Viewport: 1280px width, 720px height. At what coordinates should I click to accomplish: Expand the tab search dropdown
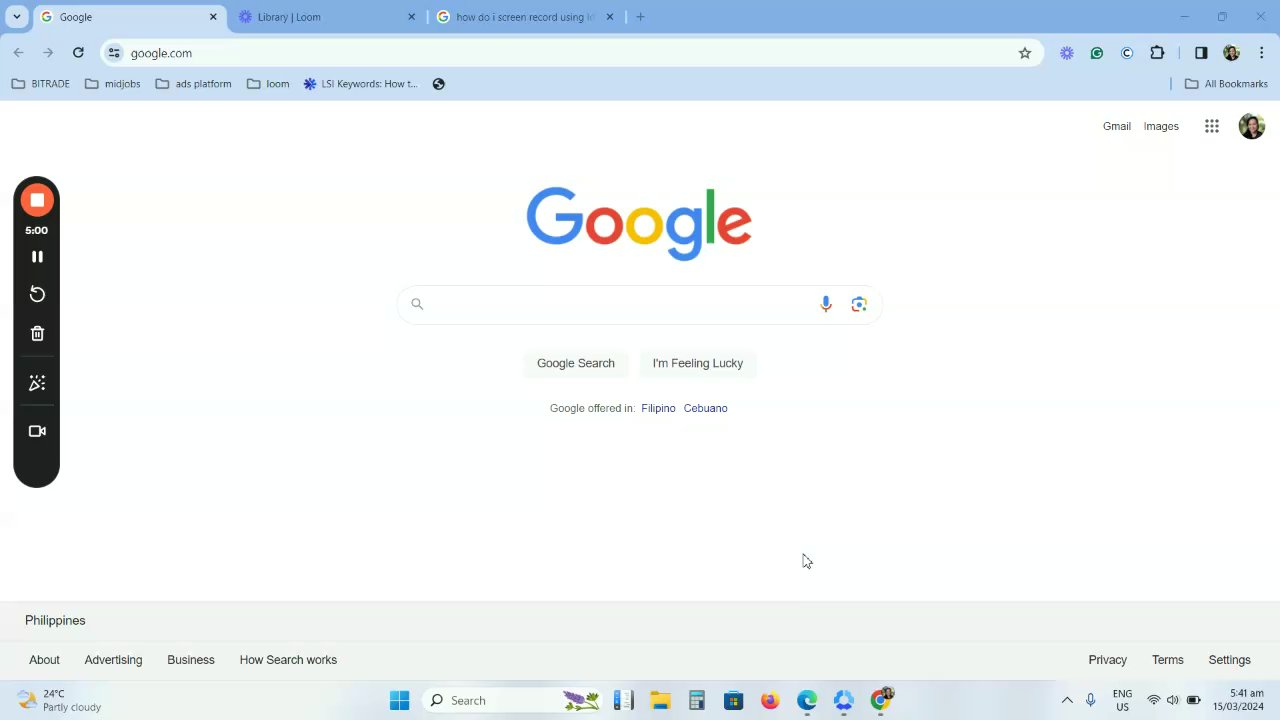tap(16, 17)
